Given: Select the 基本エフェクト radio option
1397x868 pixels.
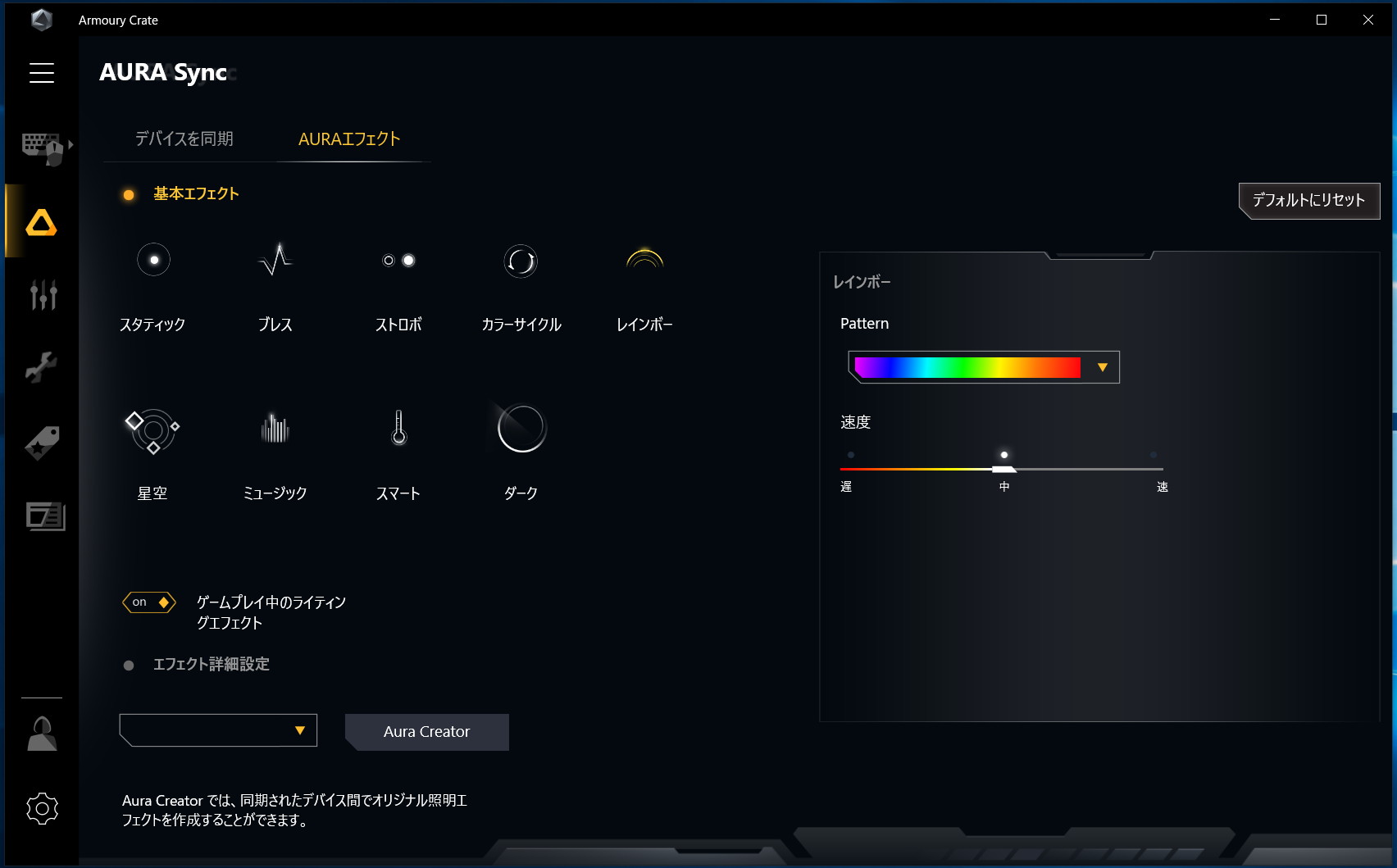Looking at the screenshot, I should tap(129, 195).
